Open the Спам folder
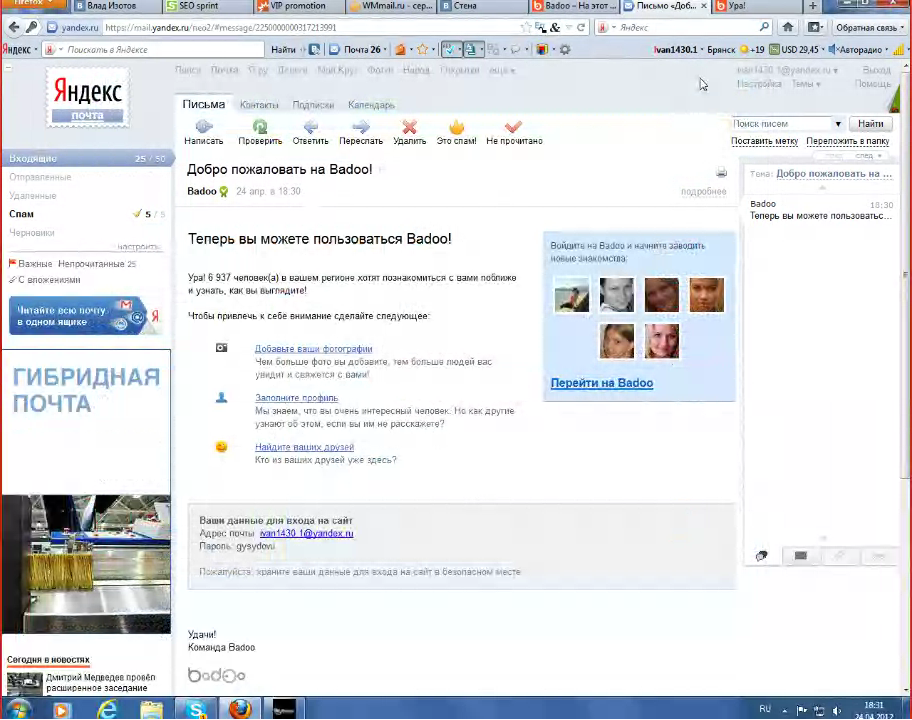 tap(22, 214)
